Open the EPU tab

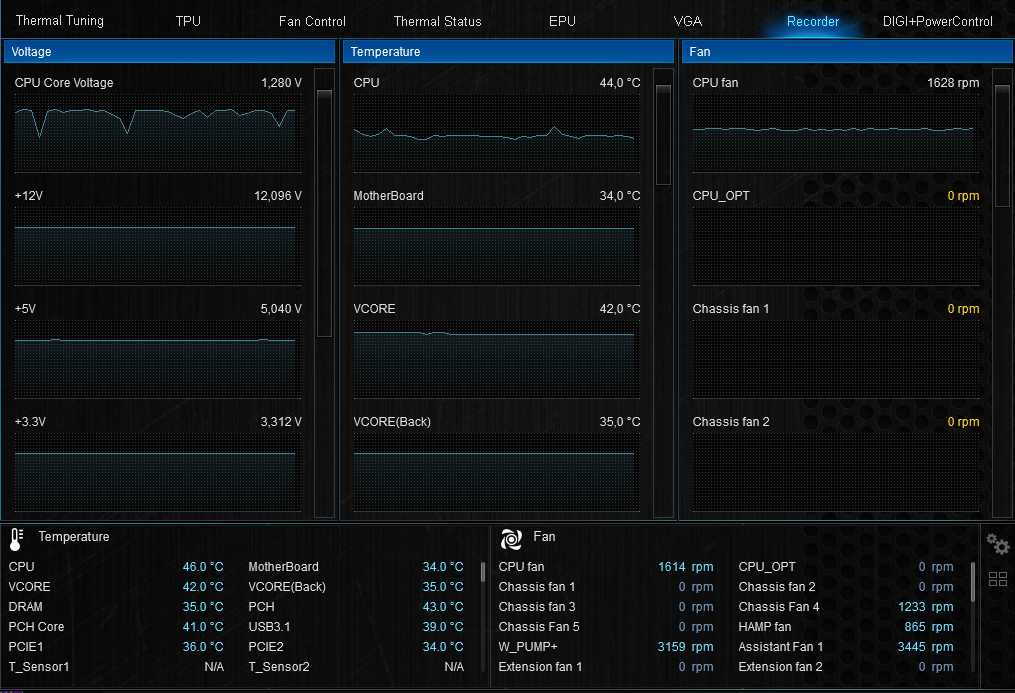[562, 21]
